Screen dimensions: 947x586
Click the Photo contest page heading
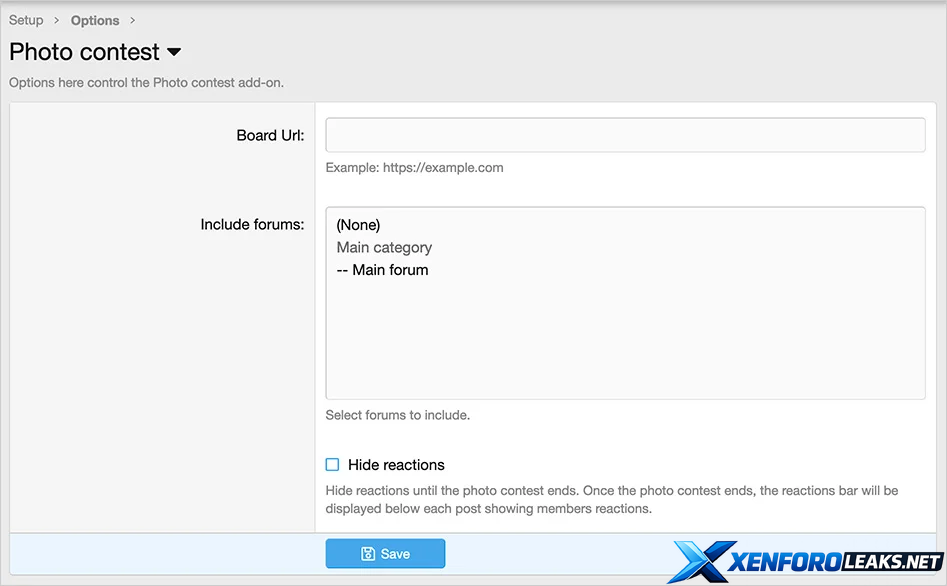coord(85,52)
